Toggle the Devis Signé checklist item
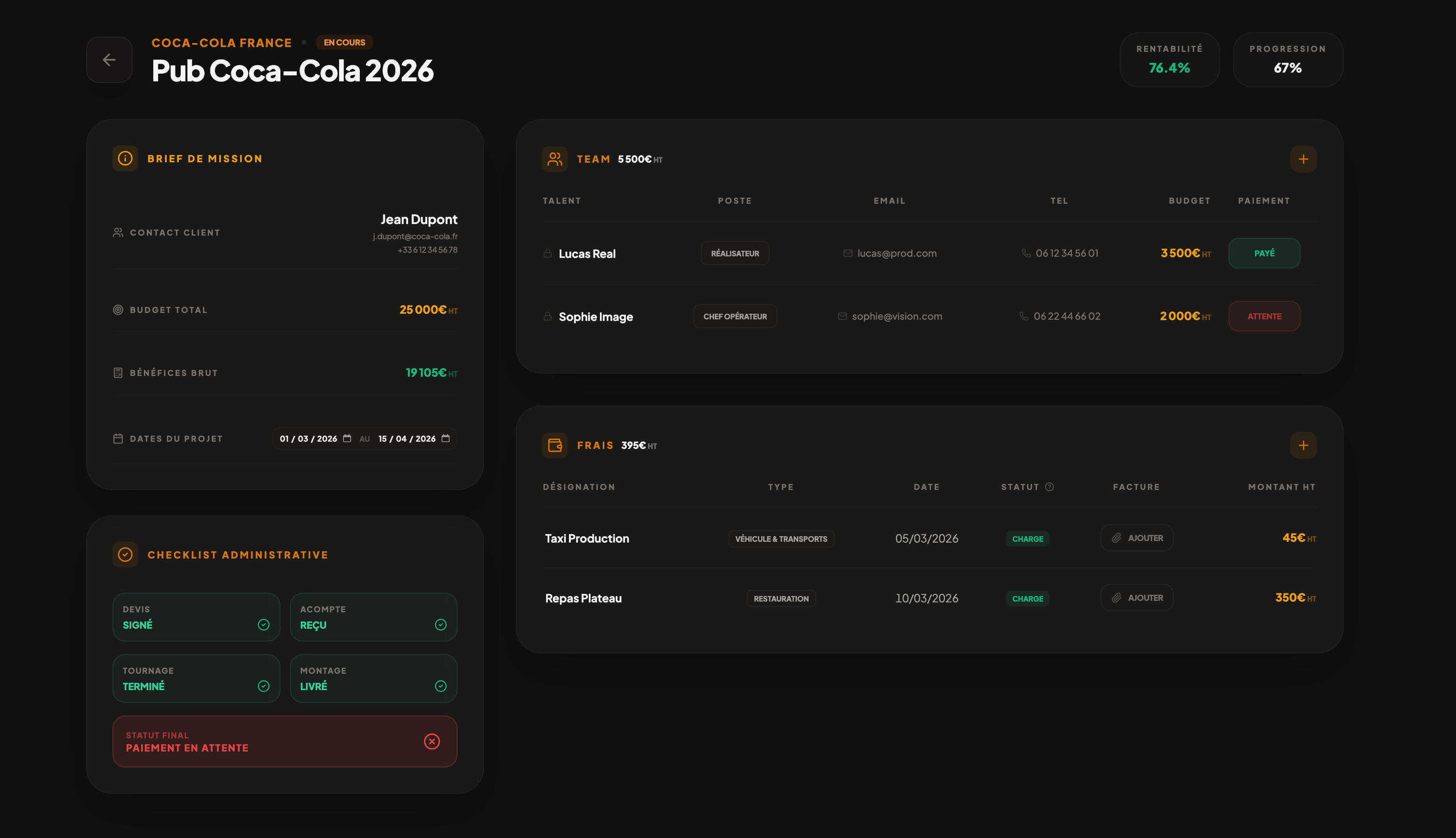 coord(196,617)
